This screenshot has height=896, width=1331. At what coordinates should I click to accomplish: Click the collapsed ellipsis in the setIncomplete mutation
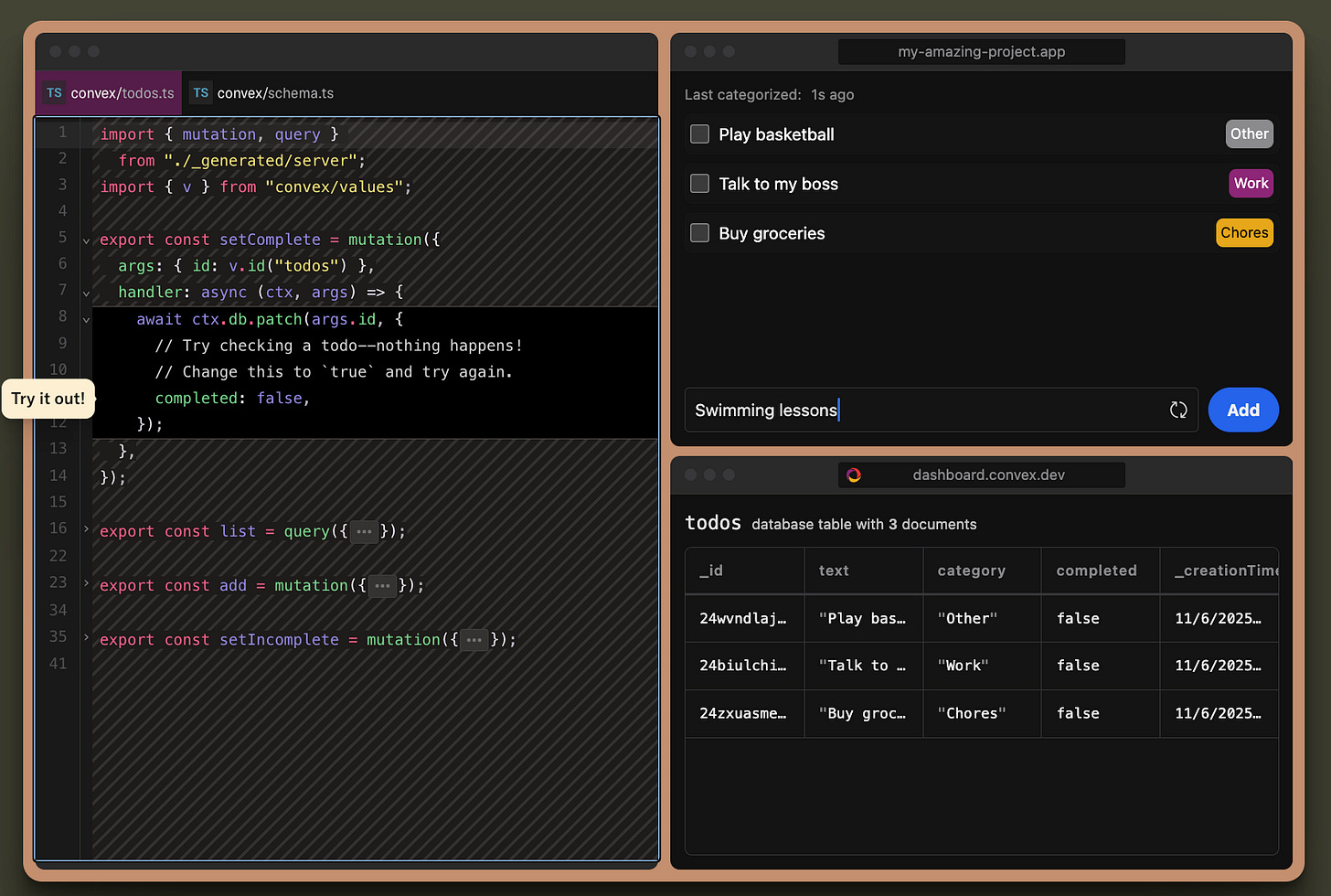(x=474, y=640)
